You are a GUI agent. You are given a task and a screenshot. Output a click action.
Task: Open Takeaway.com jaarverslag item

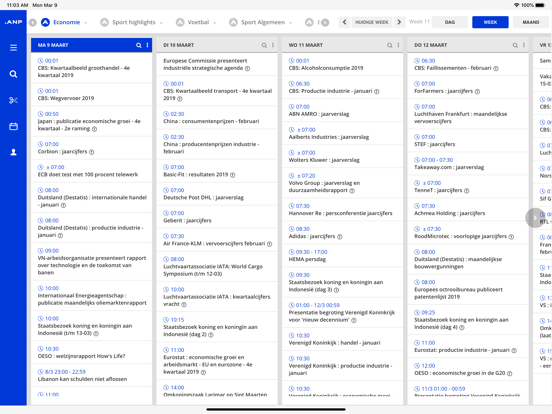(x=468, y=163)
